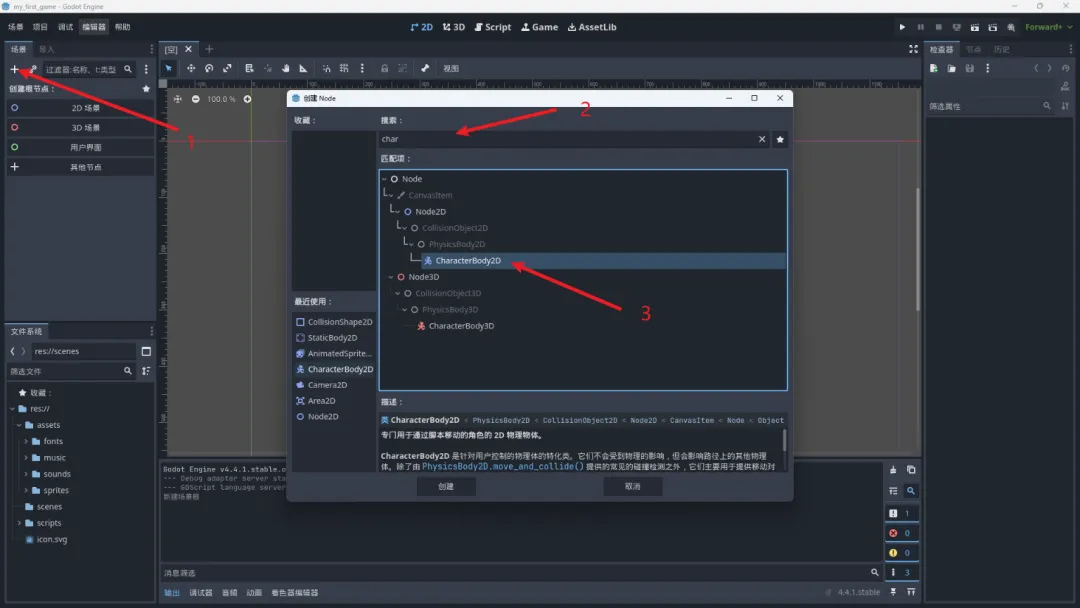Collapse the Node3D tree branch

391,277
